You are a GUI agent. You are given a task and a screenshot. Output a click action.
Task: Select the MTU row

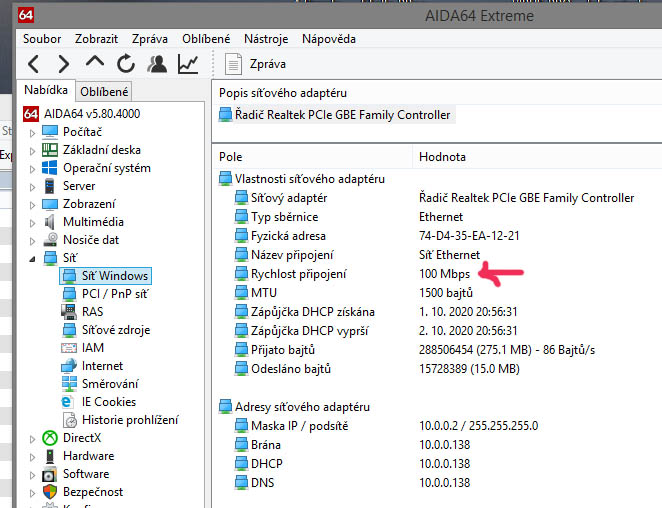click(354, 293)
